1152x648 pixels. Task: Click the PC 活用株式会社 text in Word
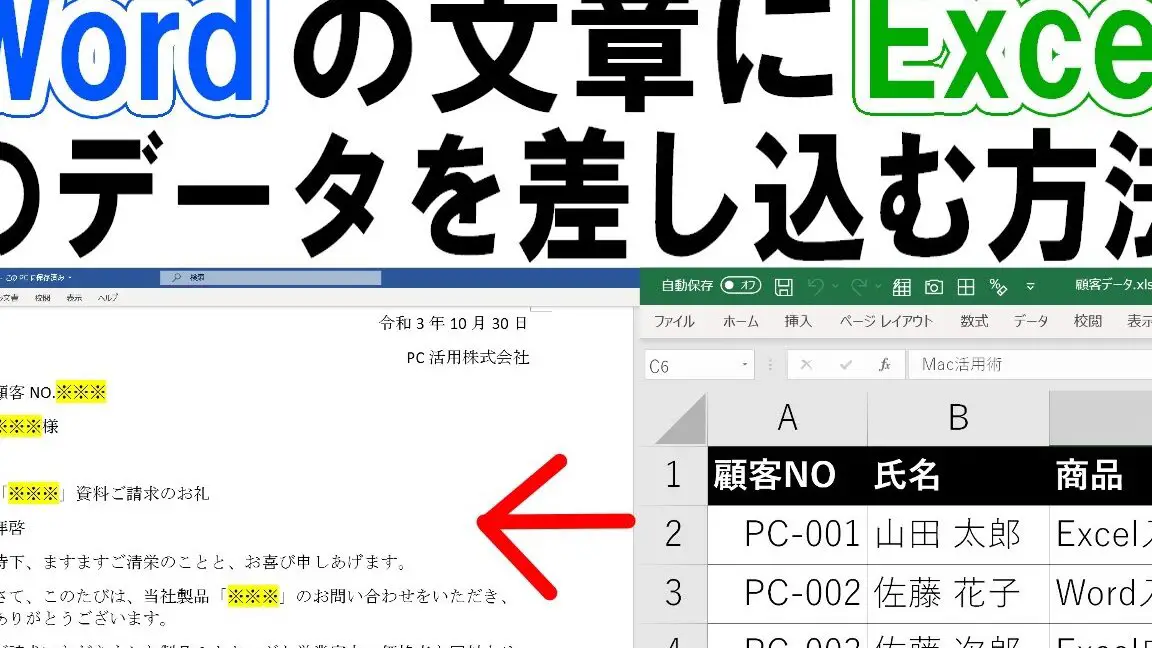tap(467, 358)
